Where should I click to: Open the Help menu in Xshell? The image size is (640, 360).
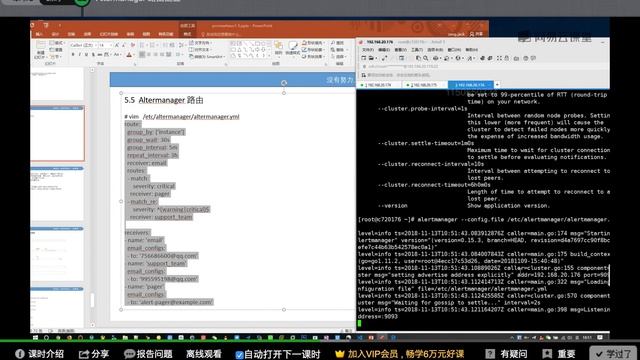tap(471, 50)
